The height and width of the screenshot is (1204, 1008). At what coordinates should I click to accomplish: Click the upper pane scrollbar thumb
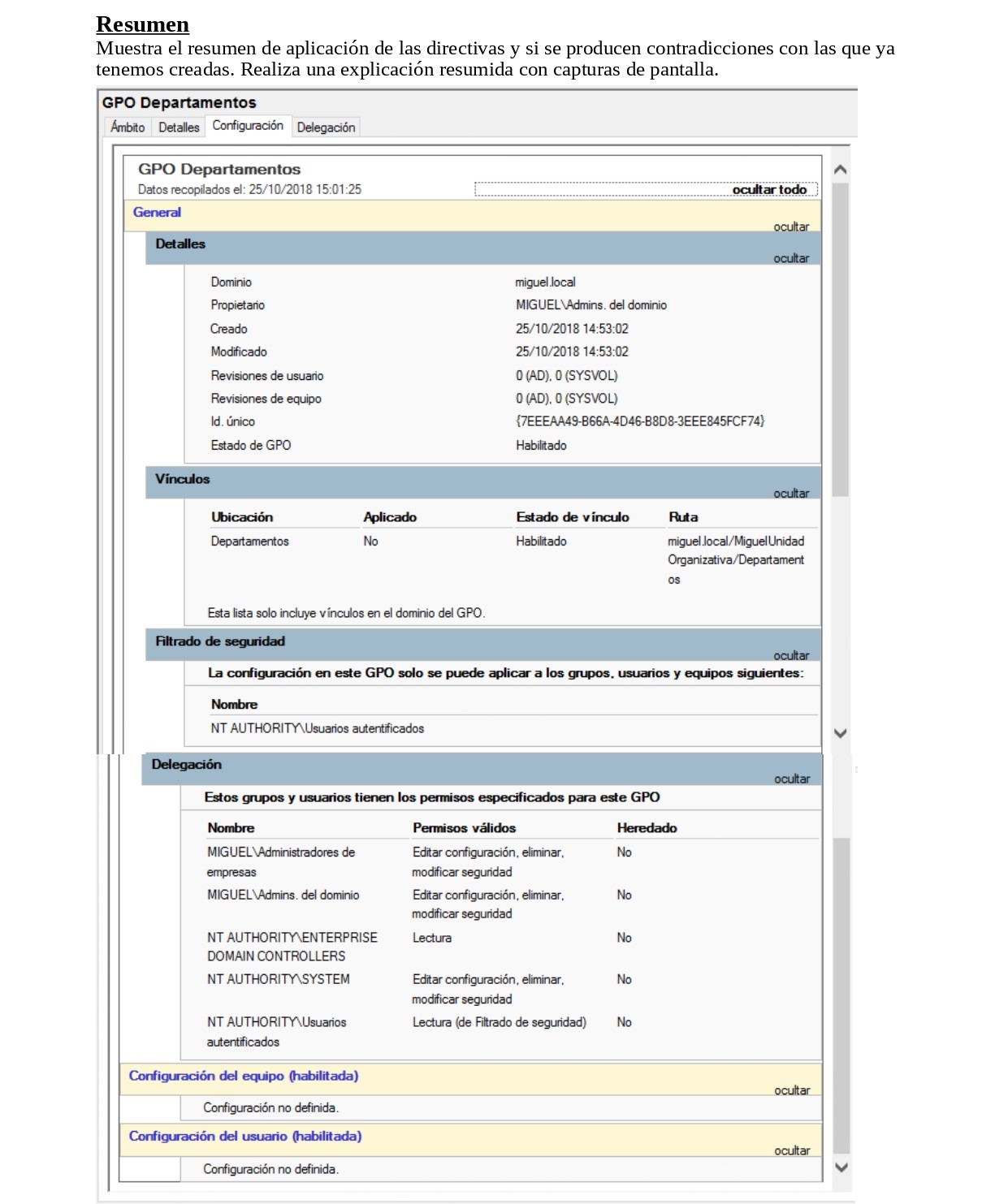click(841, 339)
